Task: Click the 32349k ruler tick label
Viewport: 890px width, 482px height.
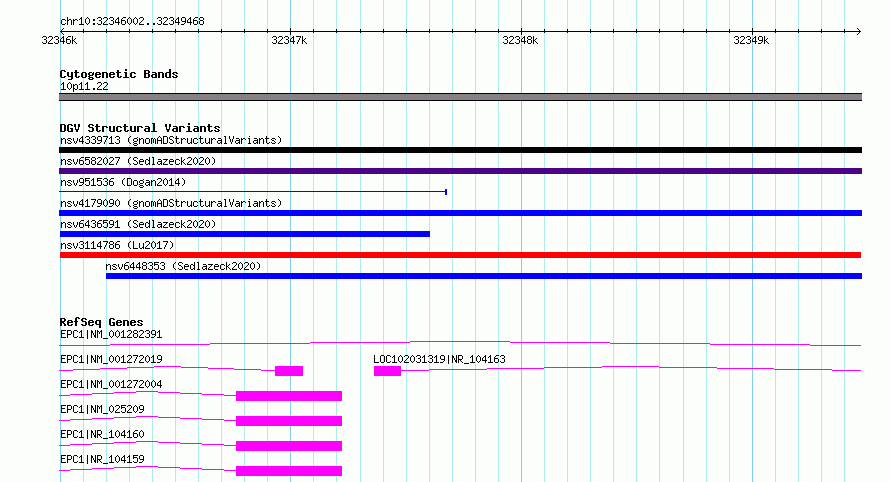Action: coord(751,40)
